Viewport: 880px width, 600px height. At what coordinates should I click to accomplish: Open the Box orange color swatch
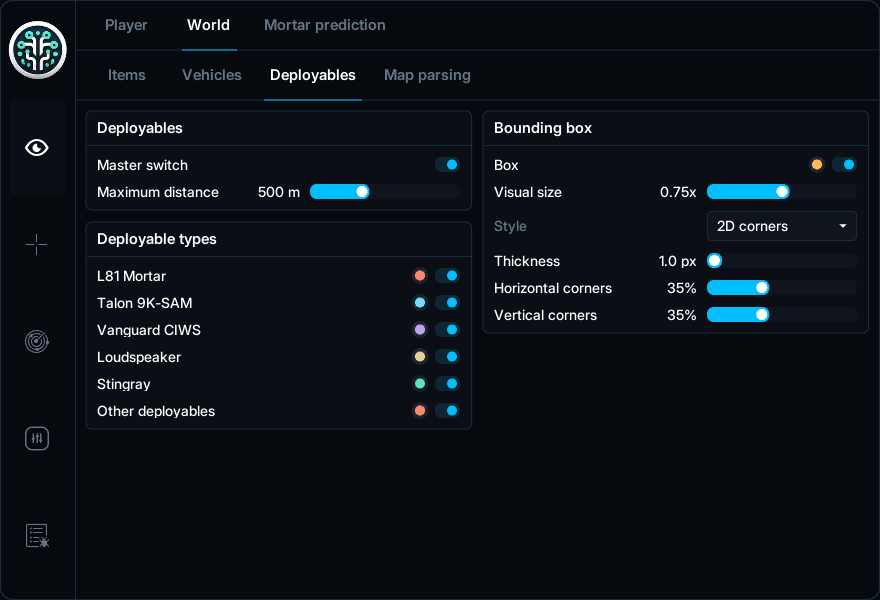pos(817,164)
